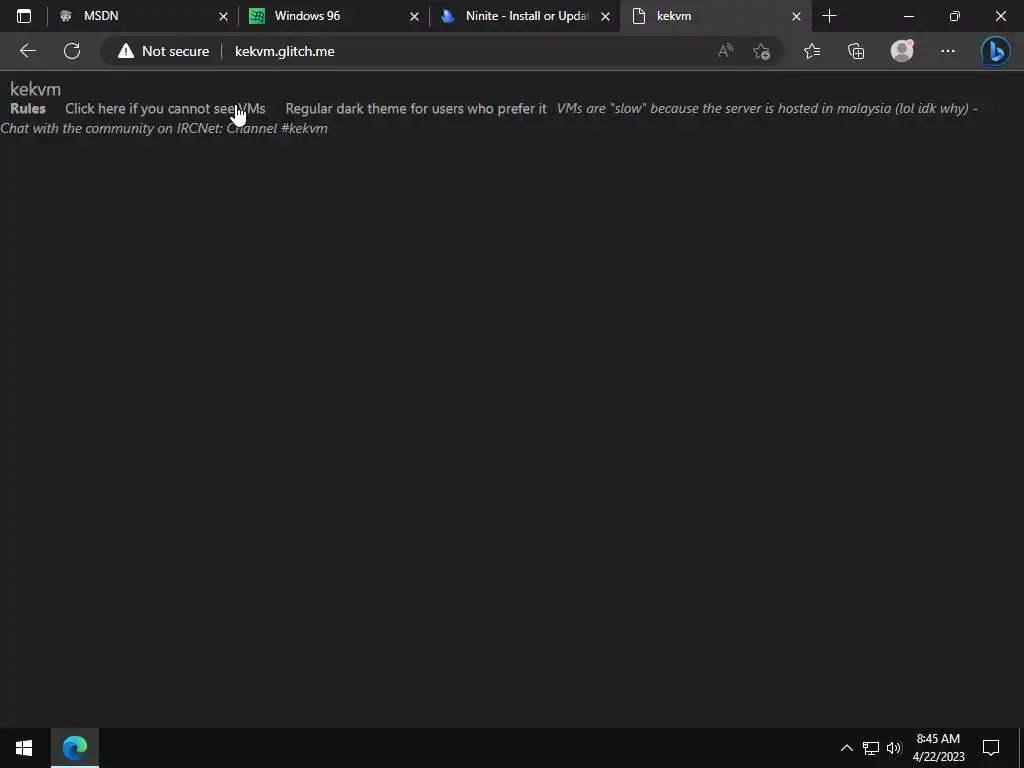
Task: Go back using the back arrow
Action: [27, 51]
